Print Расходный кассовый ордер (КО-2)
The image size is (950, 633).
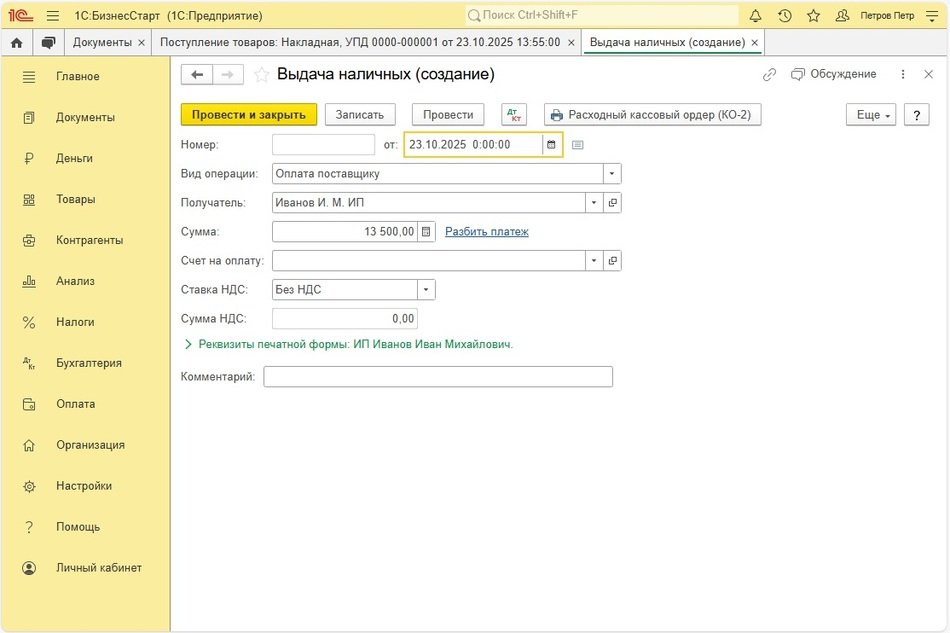653,115
